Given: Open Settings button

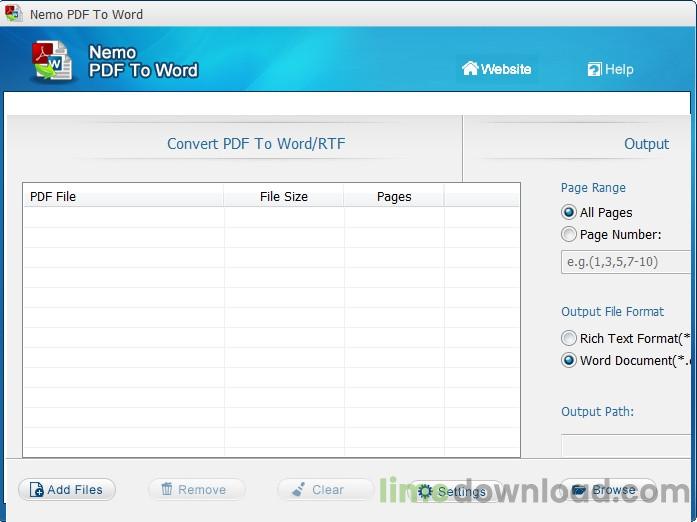Looking at the screenshot, I should coord(456,491).
